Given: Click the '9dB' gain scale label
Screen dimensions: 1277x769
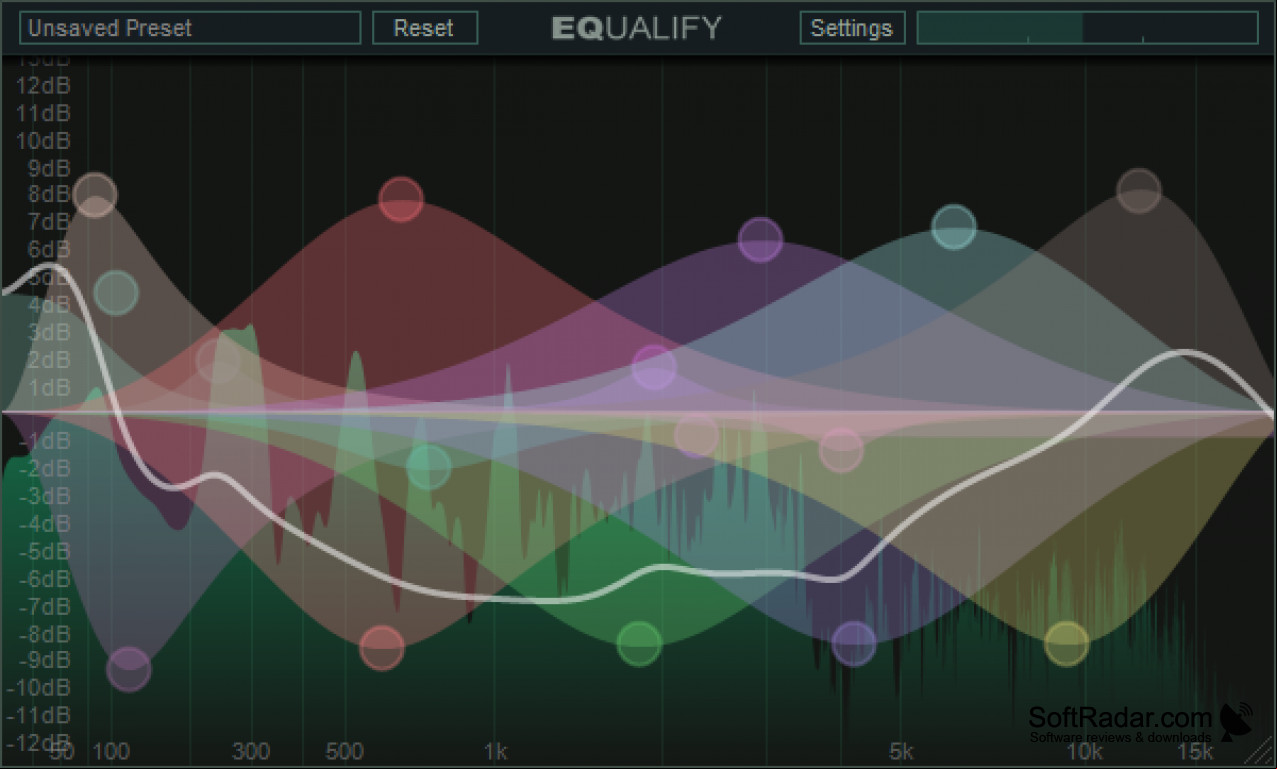Looking at the screenshot, I should point(49,168).
